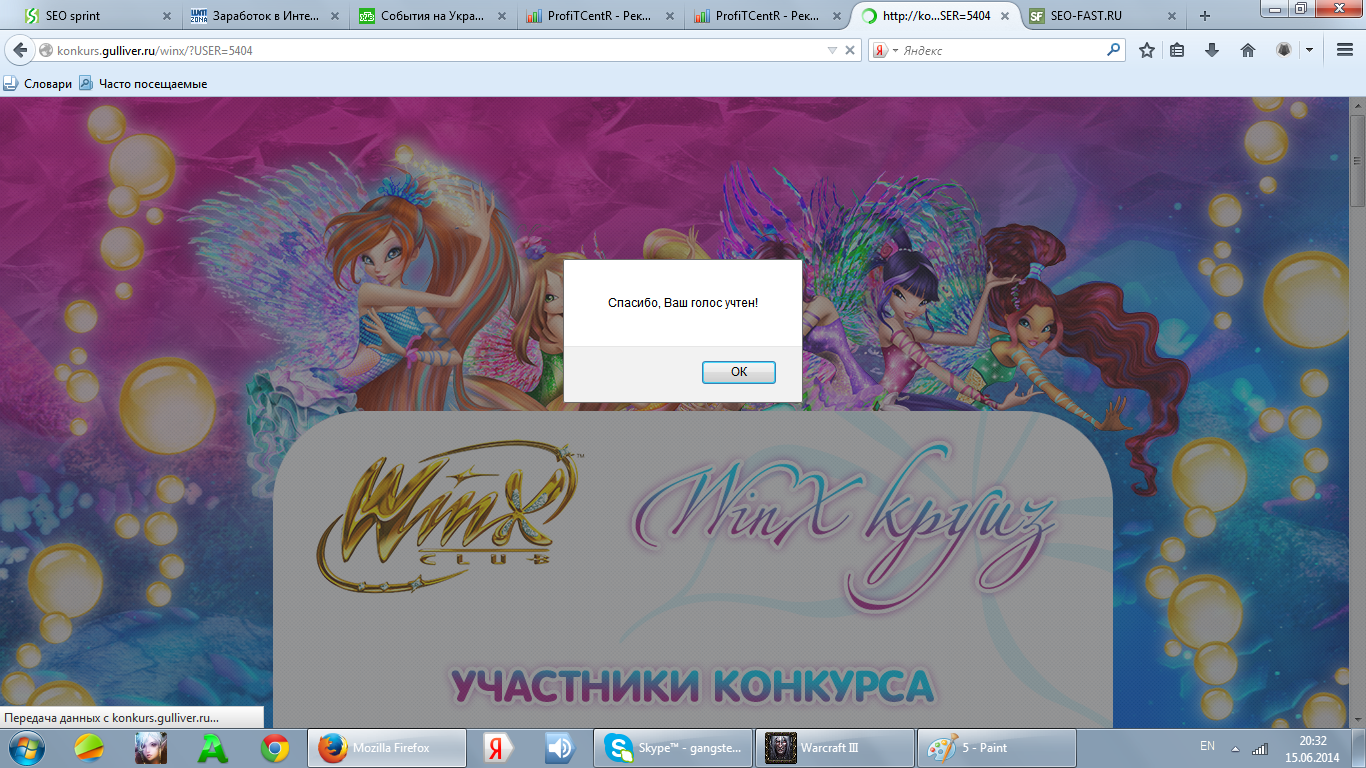
Task: Select Mozilla Firefox taskbar button
Action: [386, 748]
